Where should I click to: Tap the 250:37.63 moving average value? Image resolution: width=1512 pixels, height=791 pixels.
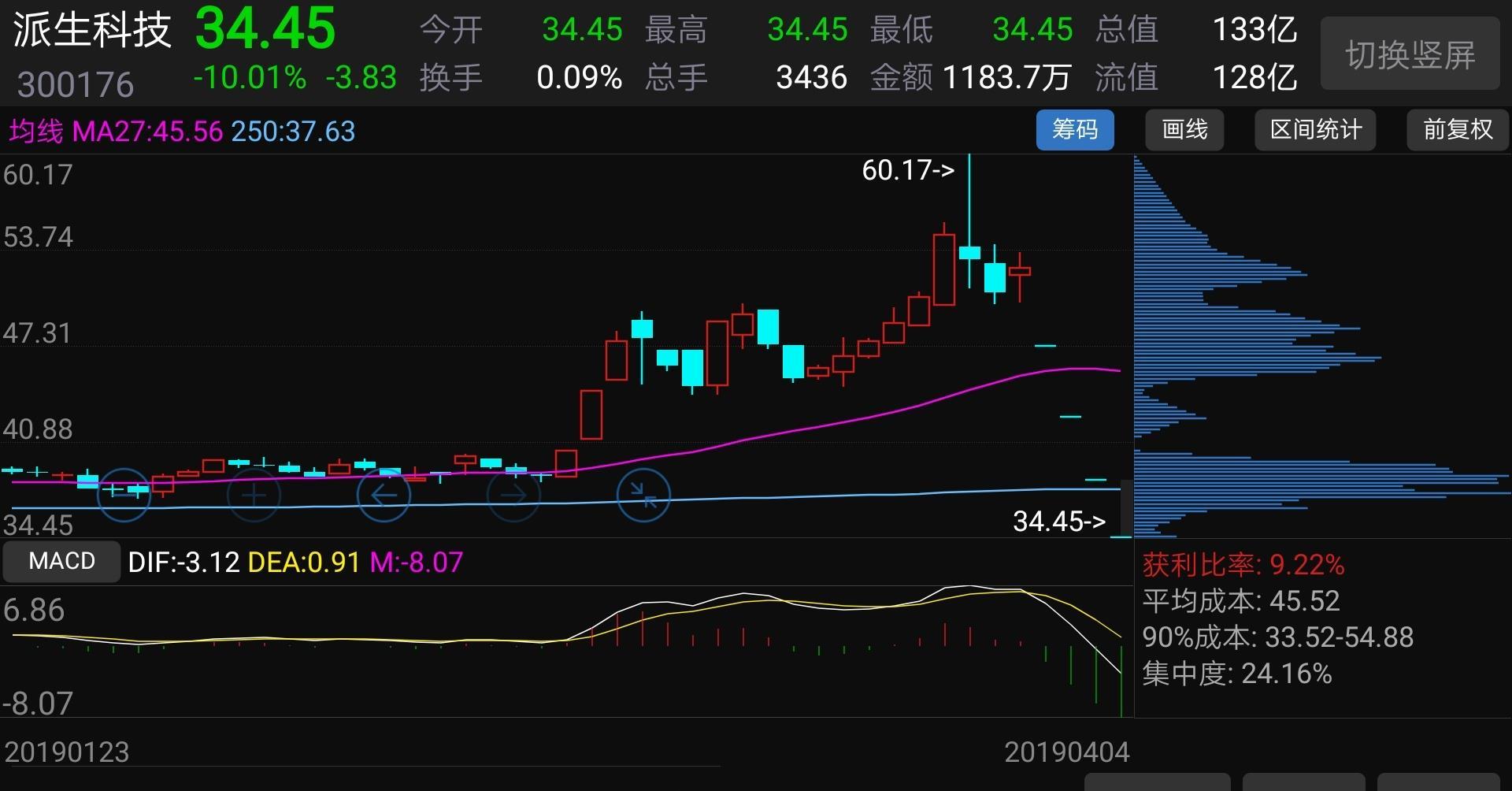pos(293,131)
